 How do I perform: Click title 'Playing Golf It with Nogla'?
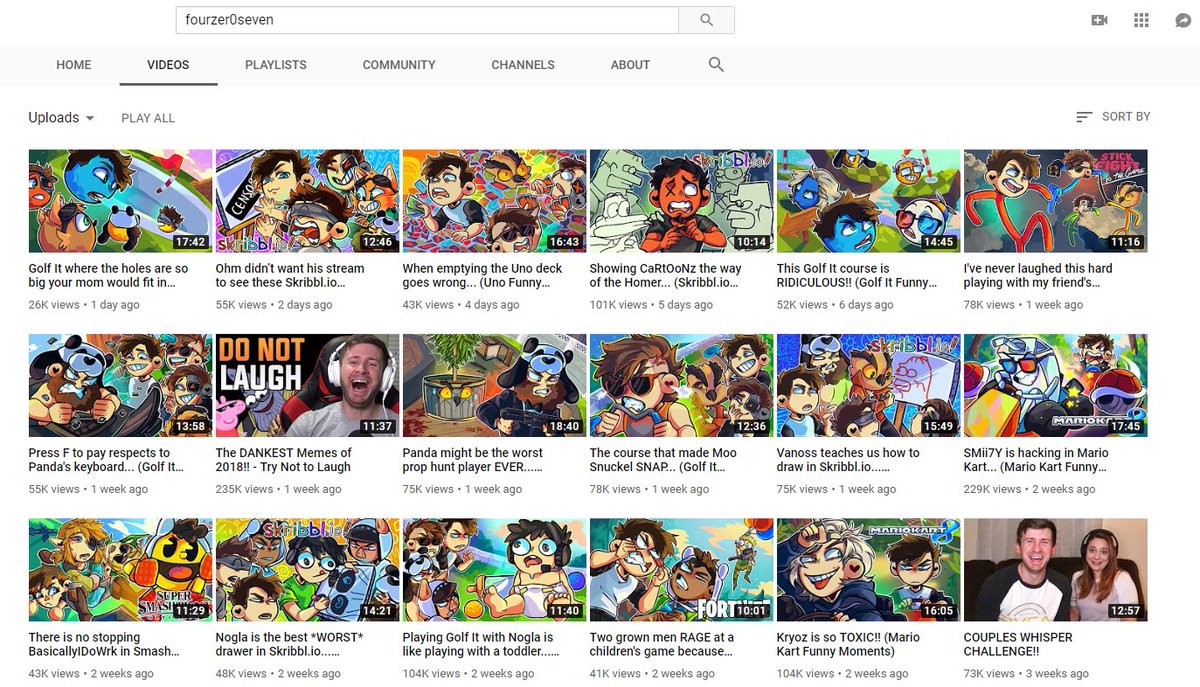(x=478, y=644)
